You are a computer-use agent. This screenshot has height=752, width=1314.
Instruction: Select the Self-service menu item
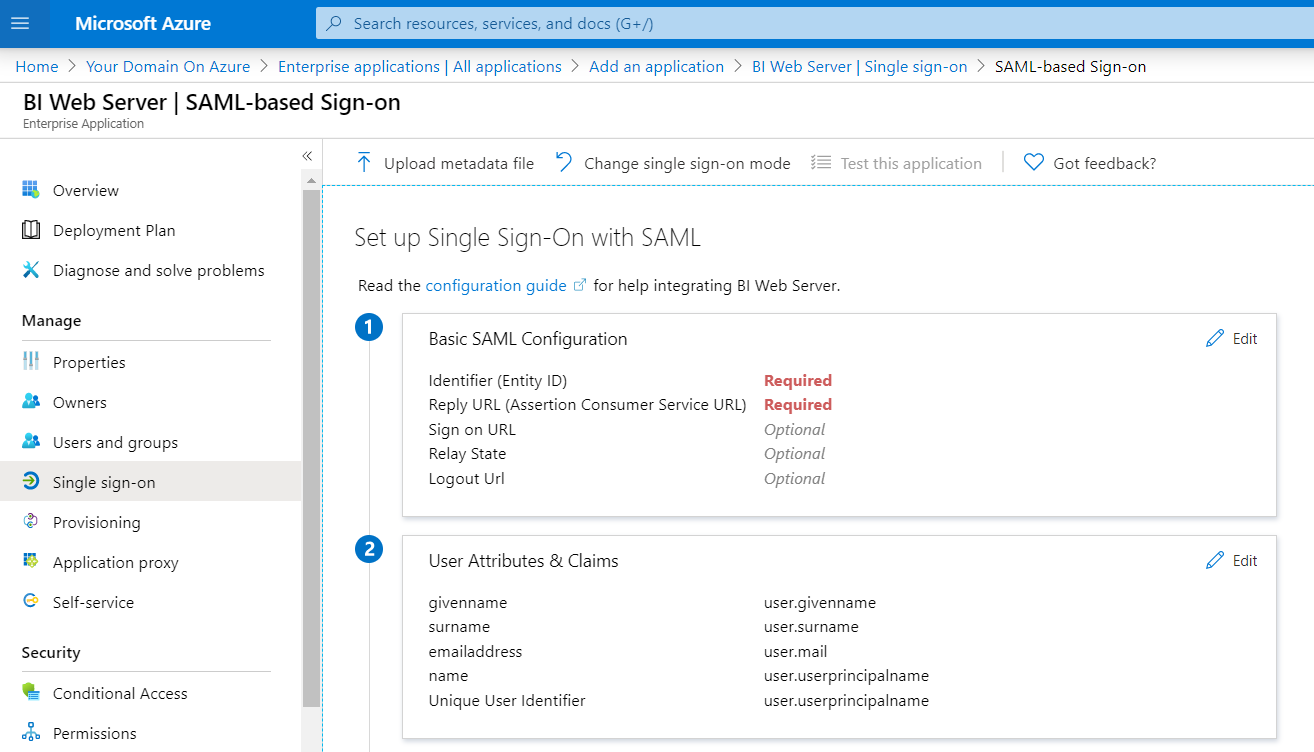pos(93,602)
